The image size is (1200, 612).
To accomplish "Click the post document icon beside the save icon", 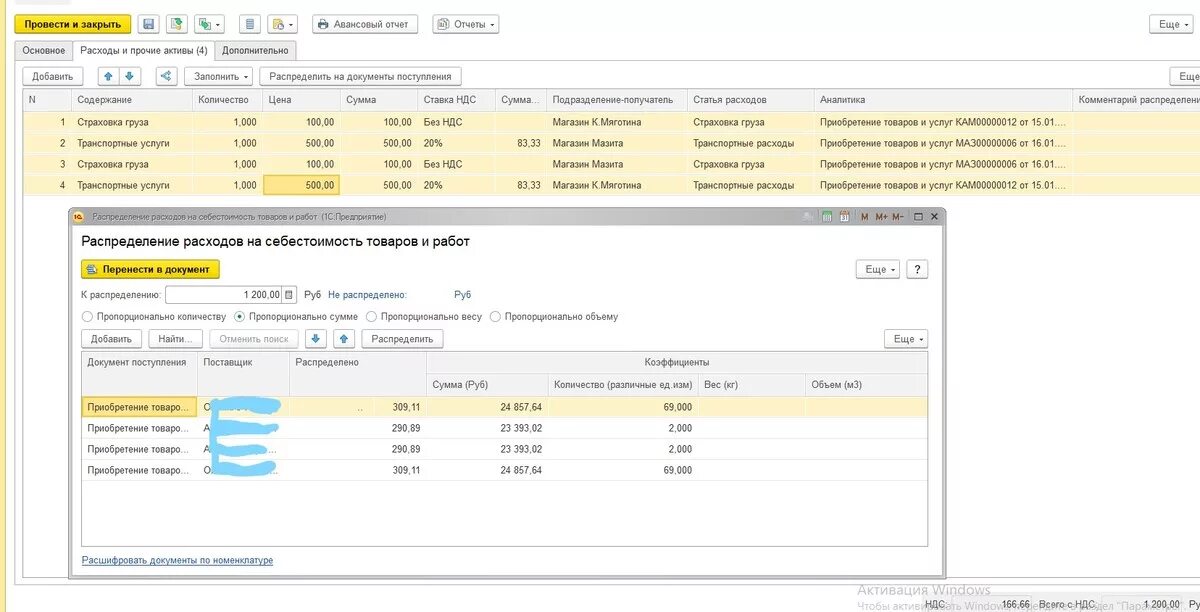I will 177,24.
